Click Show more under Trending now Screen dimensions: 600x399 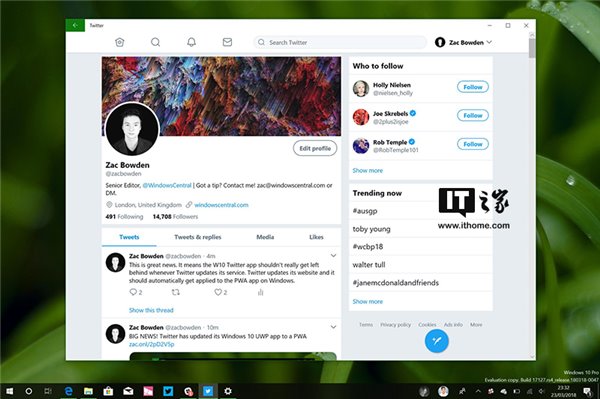click(x=367, y=301)
